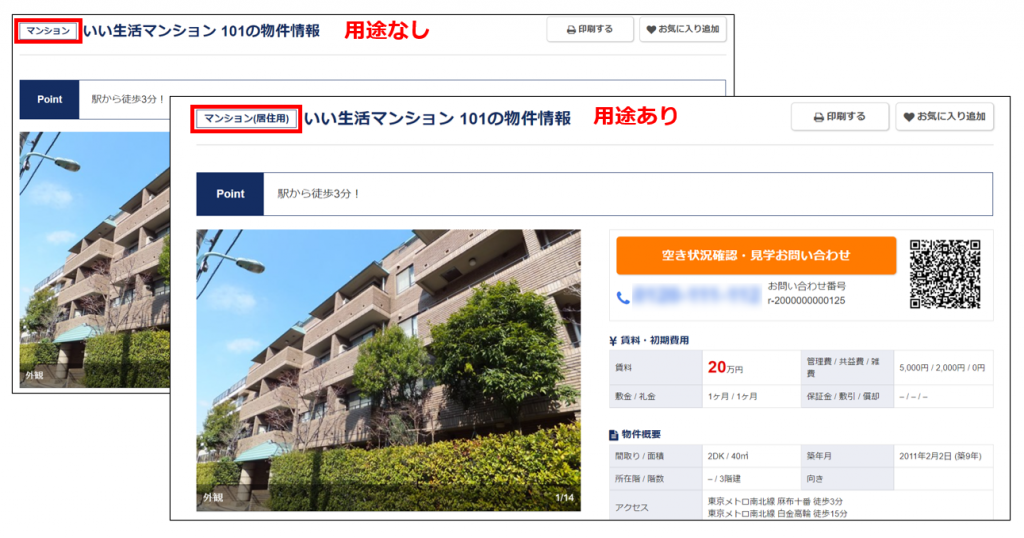This screenshot has height=538, width=1024.
Task: Click the building photo showing 1/14
Action: pyautogui.click(x=388, y=370)
